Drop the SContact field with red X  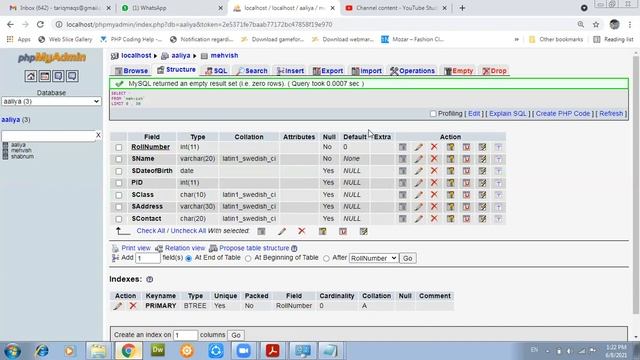coord(434,219)
